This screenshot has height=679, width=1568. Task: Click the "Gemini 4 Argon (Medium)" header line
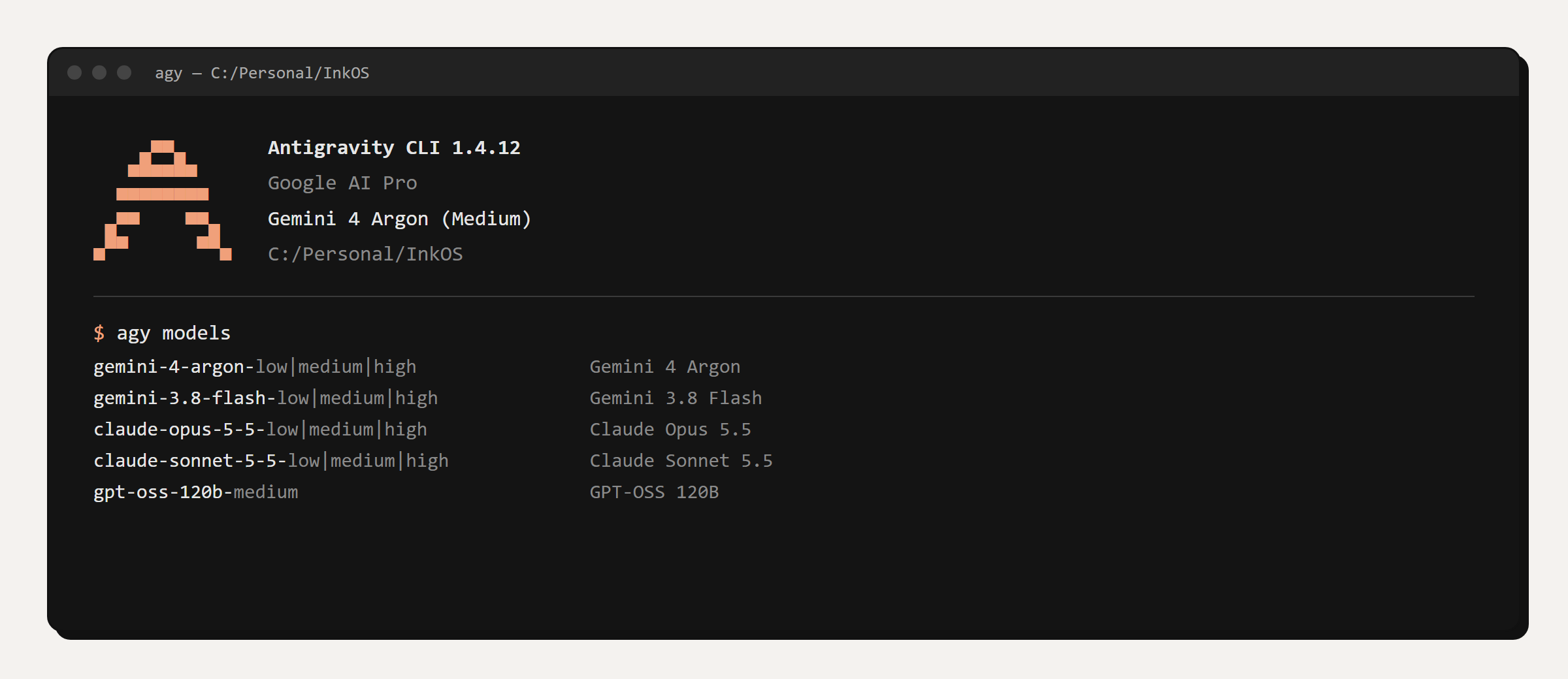[x=400, y=219]
